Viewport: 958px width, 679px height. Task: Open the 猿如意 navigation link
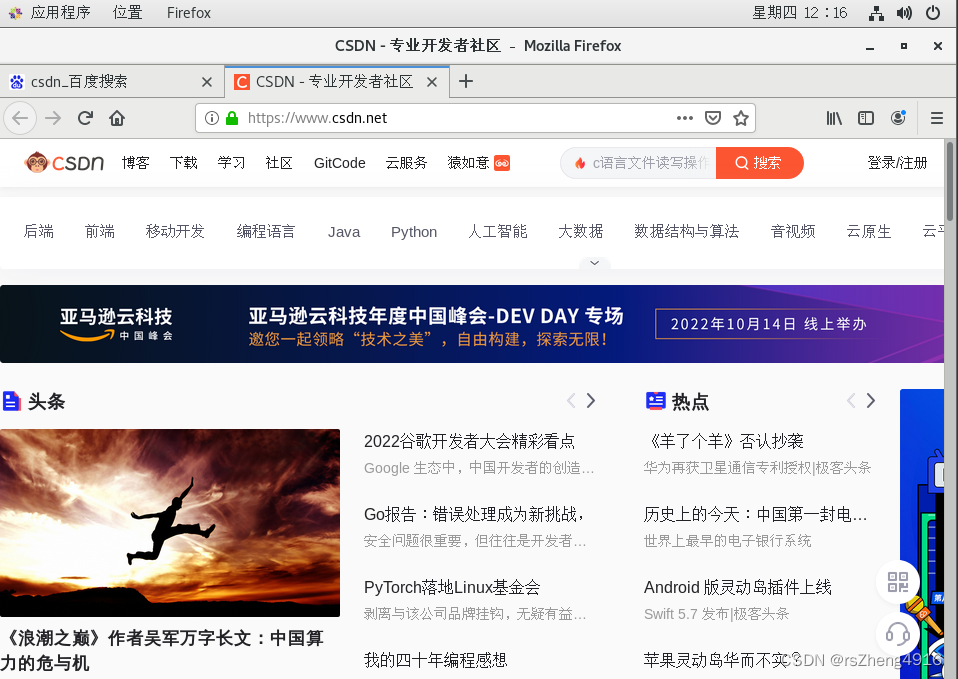tap(478, 163)
